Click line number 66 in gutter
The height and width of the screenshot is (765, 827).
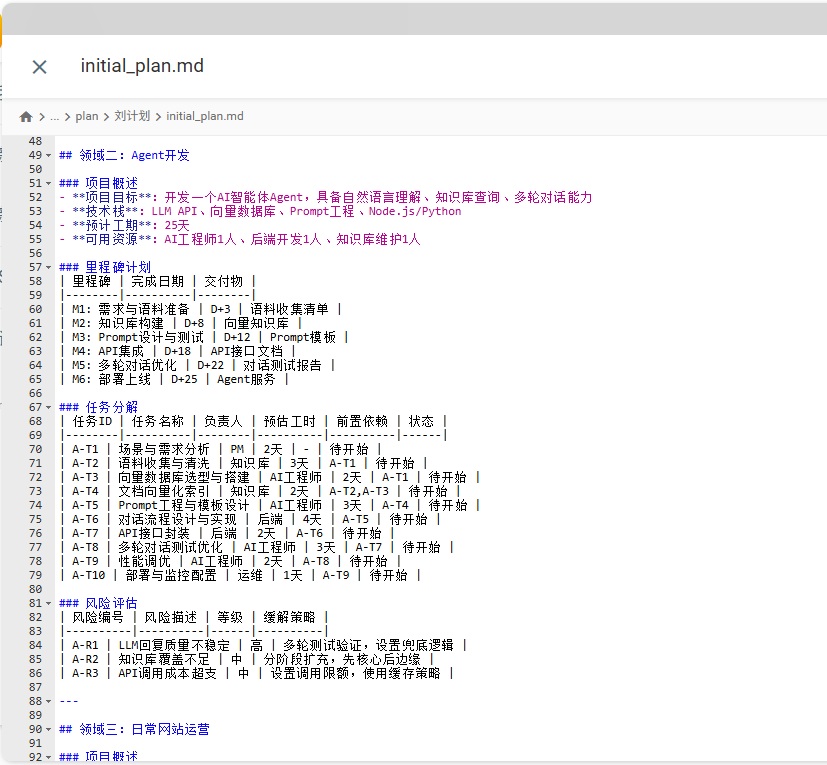[x=35, y=394]
